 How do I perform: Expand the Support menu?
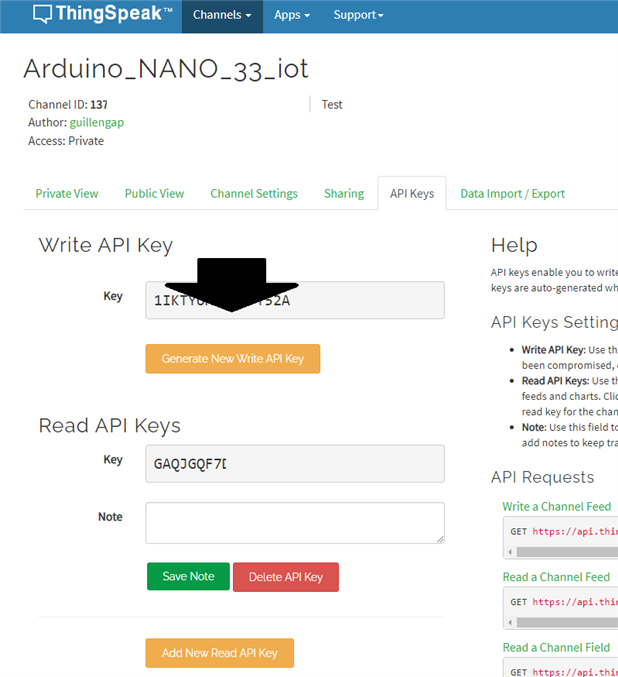coord(358,16)
